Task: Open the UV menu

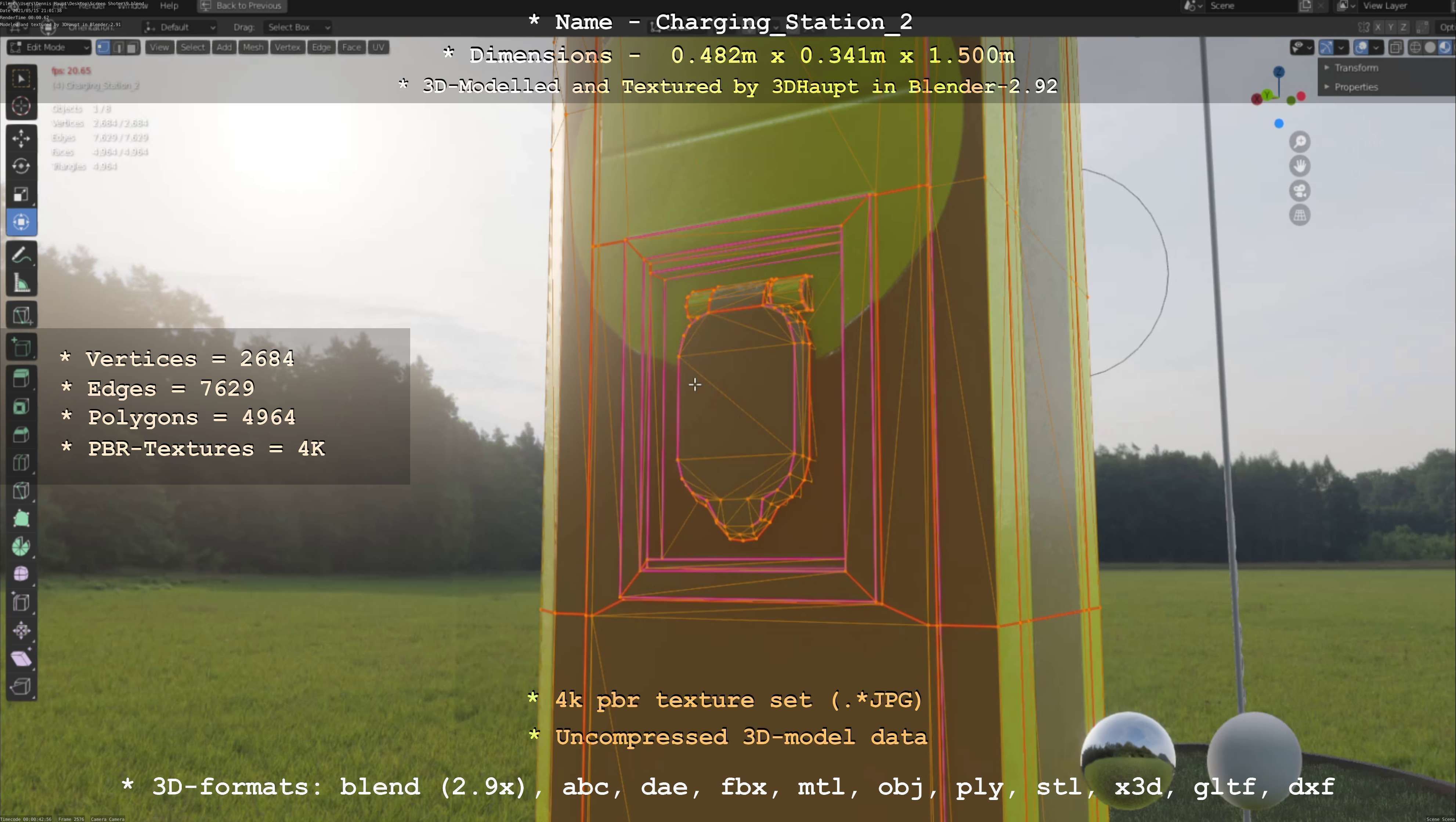Action: [x=378, y=47]
